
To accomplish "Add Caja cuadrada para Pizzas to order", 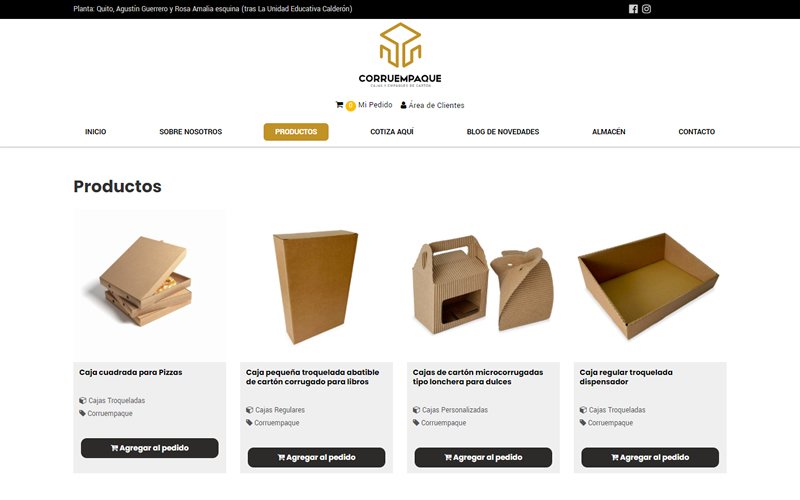I will (149, 448).
